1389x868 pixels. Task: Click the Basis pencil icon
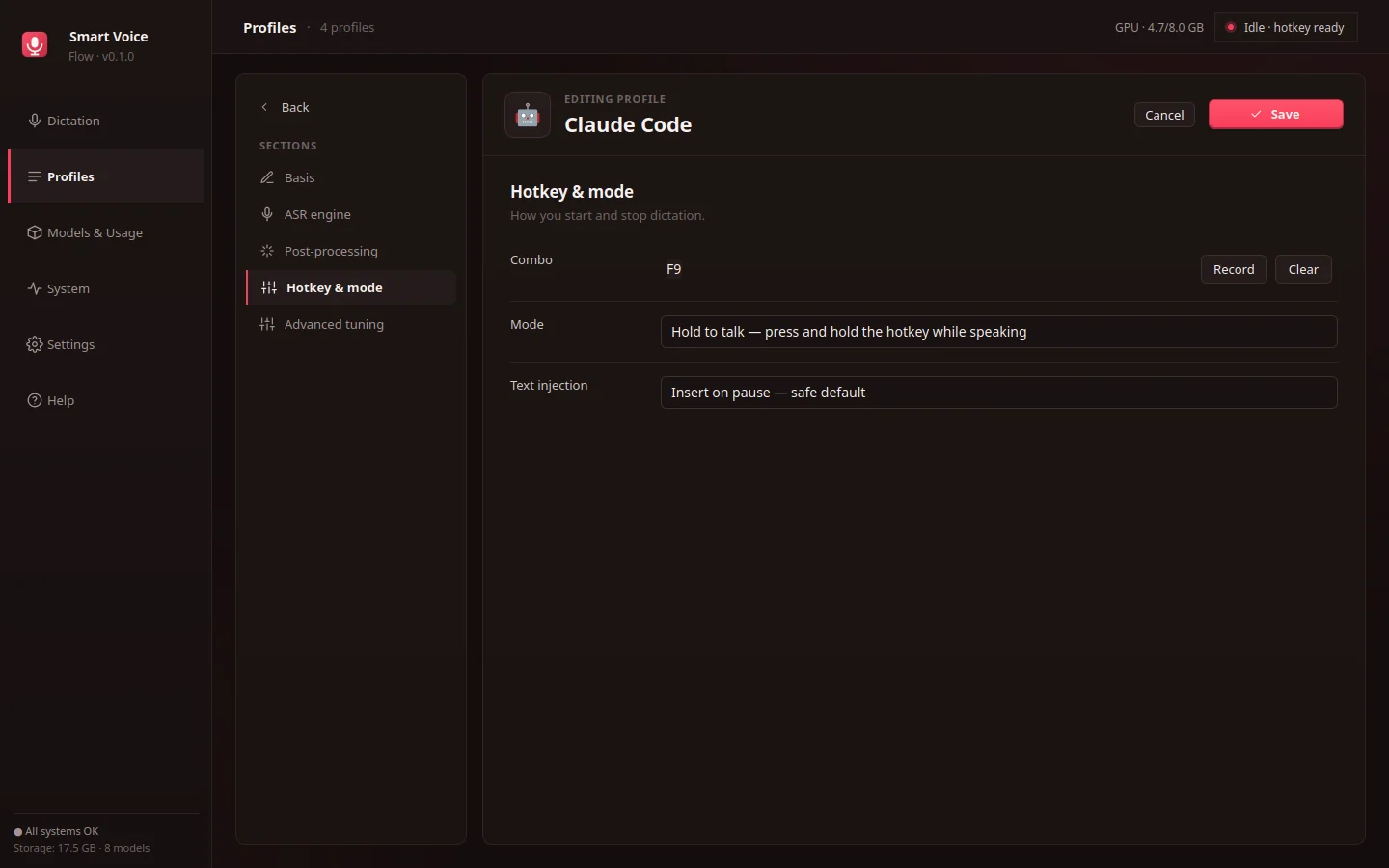tap(267, 177)
